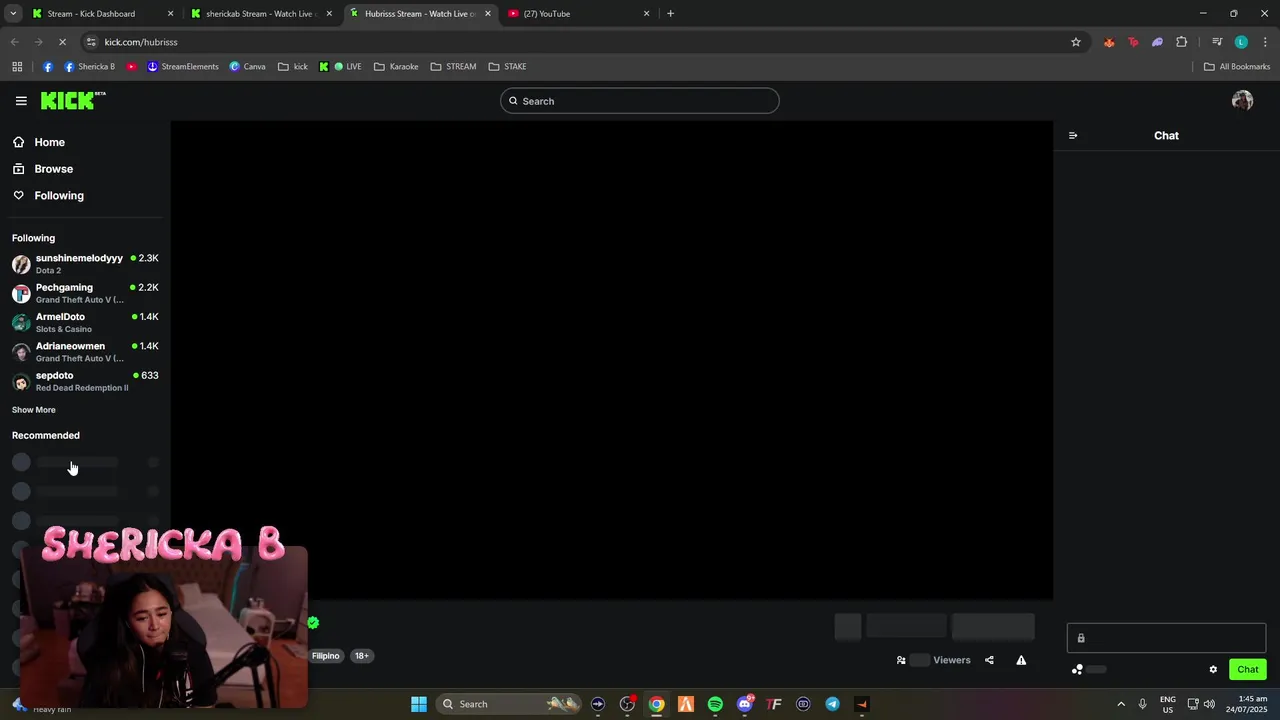Open the hamburger sidebar menu
Image resolution: width=1280 pixels, height=720 pixels.
(x=21, y=101)
